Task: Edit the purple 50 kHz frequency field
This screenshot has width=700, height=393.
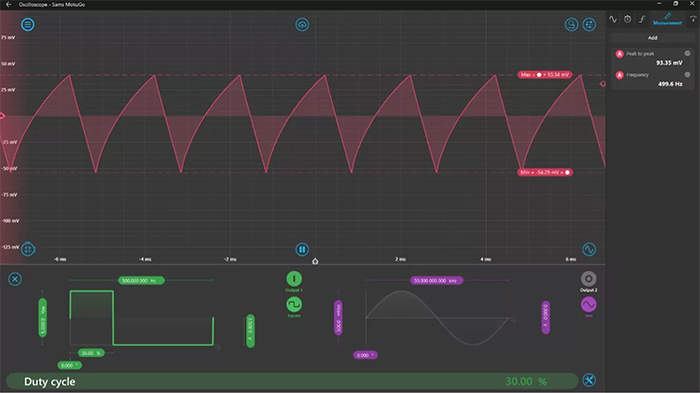Action: click(436, 280)
